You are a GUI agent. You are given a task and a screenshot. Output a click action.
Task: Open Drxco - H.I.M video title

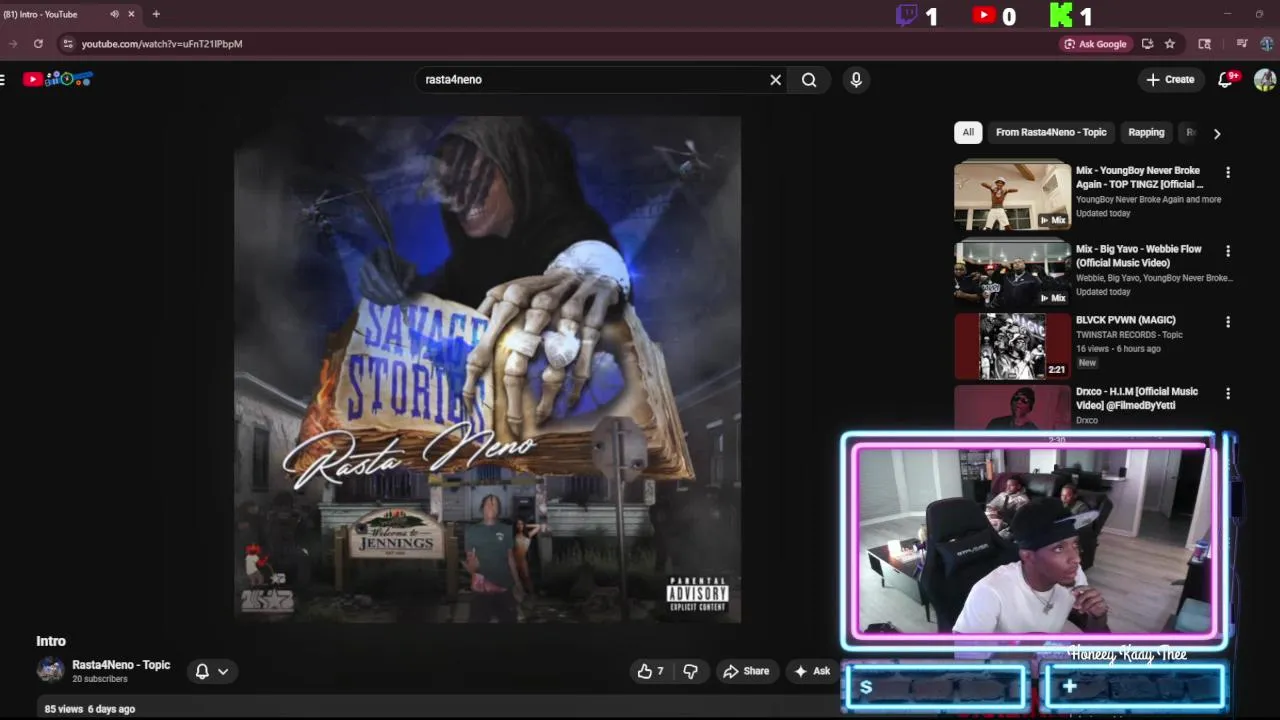[1137, 398]
